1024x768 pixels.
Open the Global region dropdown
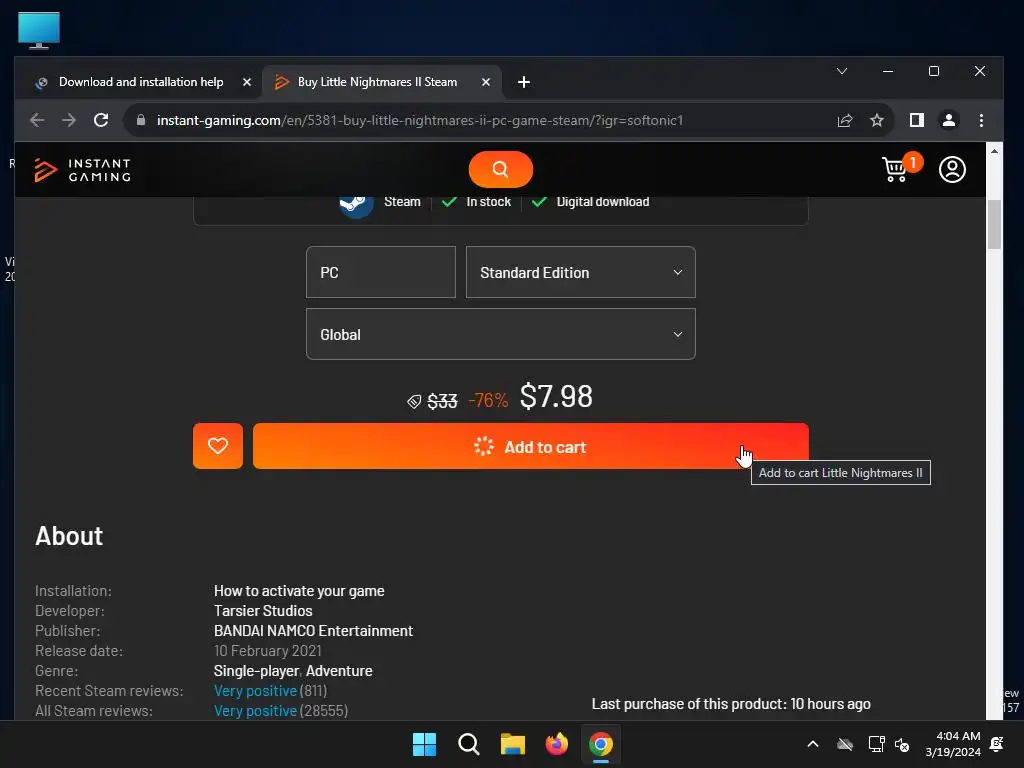(x=500, y=334)
